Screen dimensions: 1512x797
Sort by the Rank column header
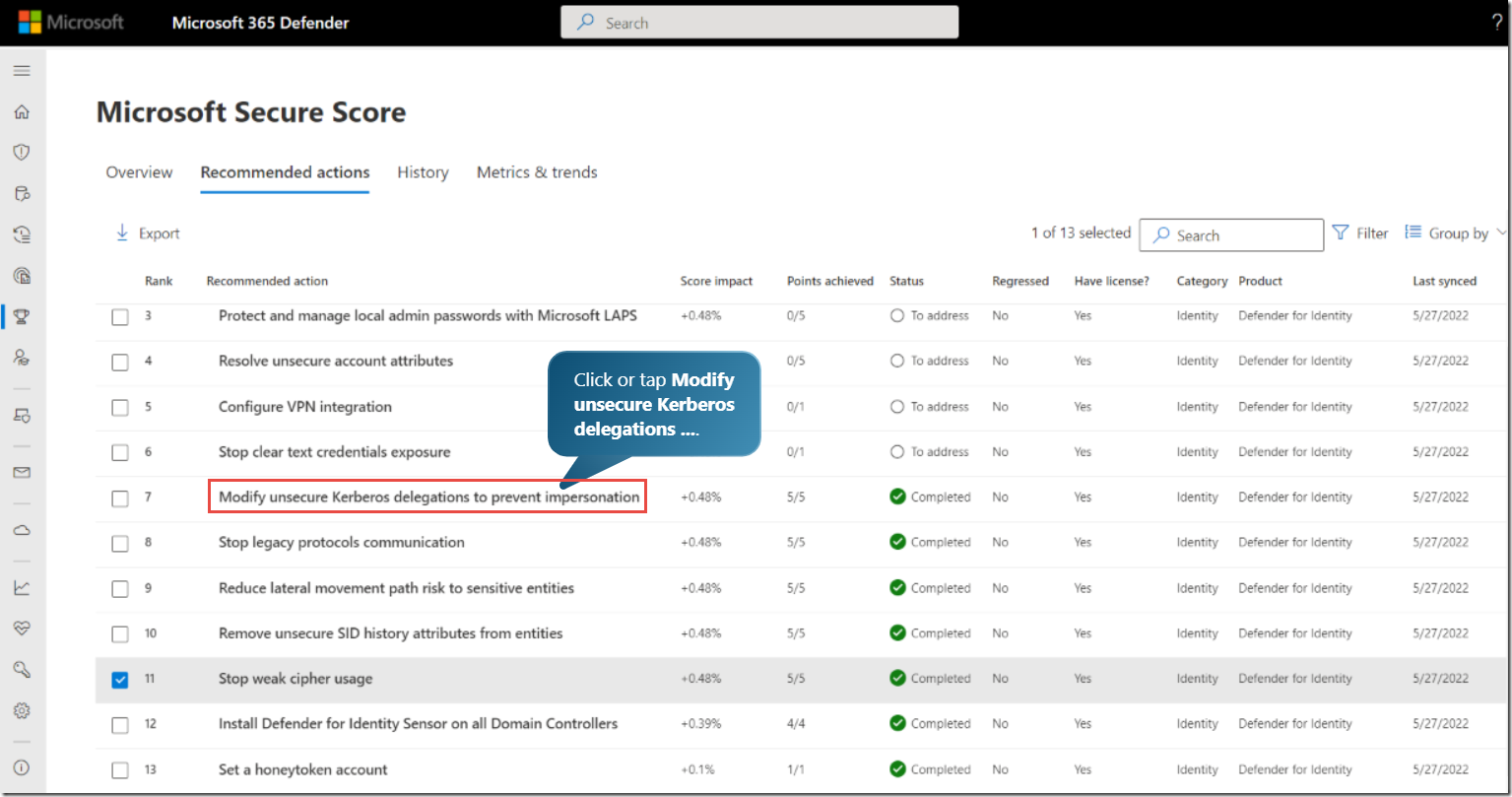pyautogui.click(x=159, y=281)
